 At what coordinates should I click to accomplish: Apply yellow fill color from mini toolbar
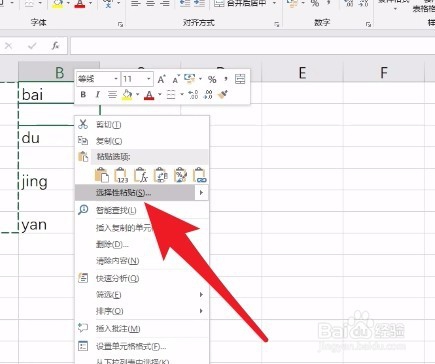pyautogui.click(x=127, y=95)
